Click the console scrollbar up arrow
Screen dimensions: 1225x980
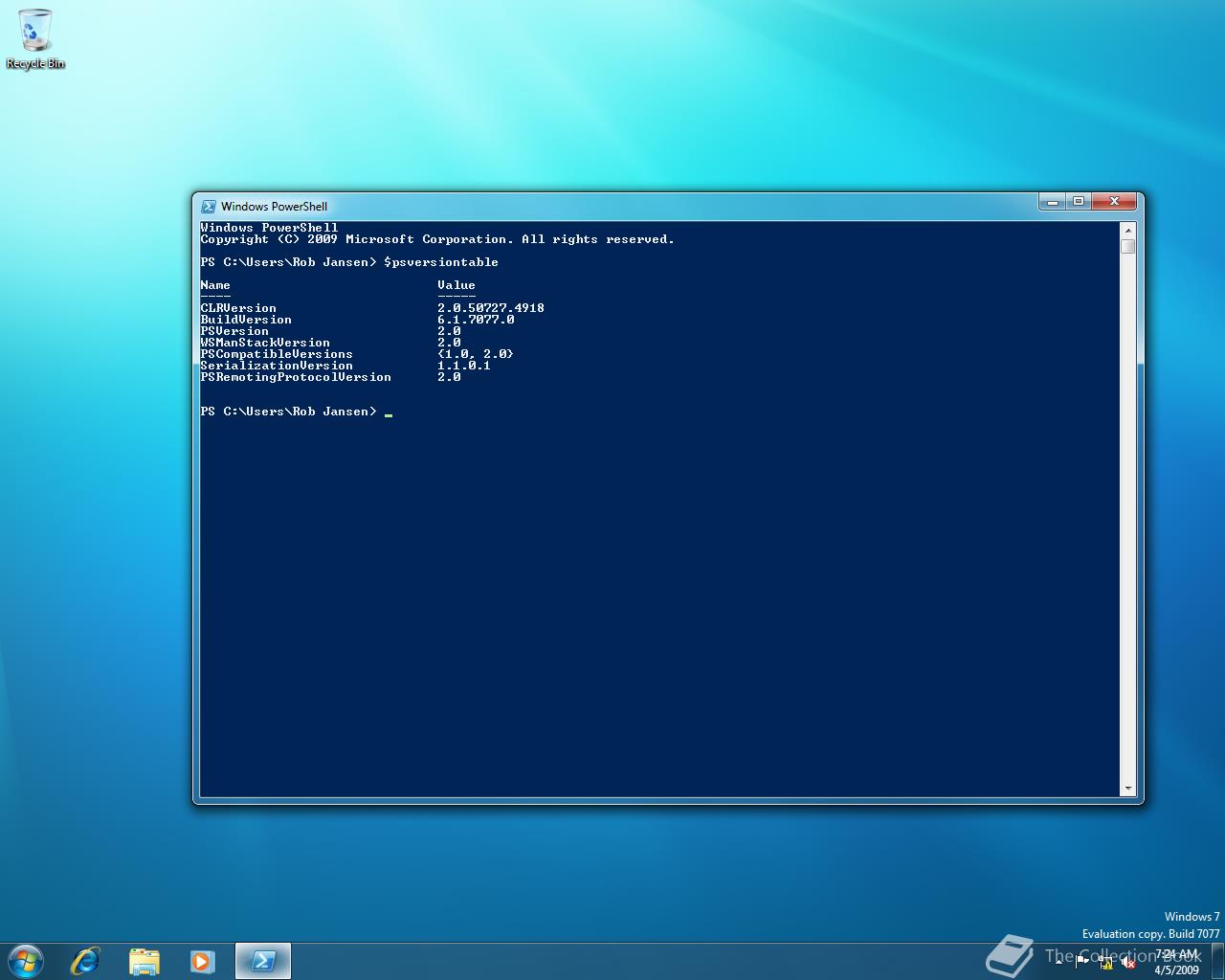[1127, 230]
